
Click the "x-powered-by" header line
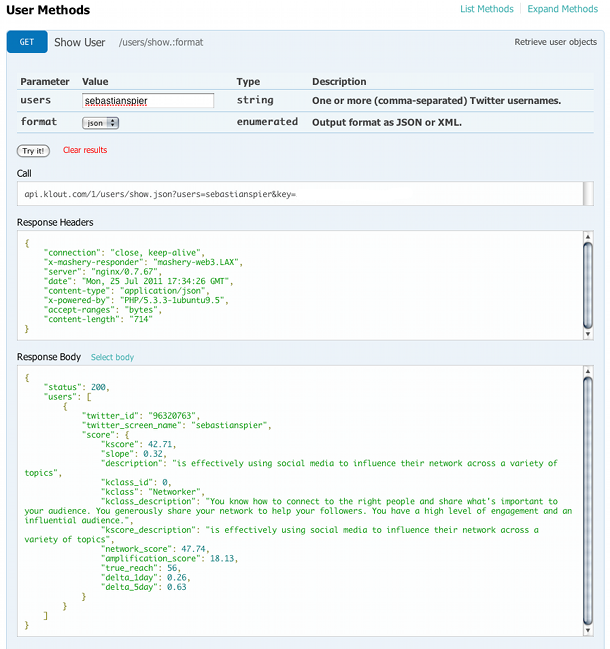[x=136, y=300]
